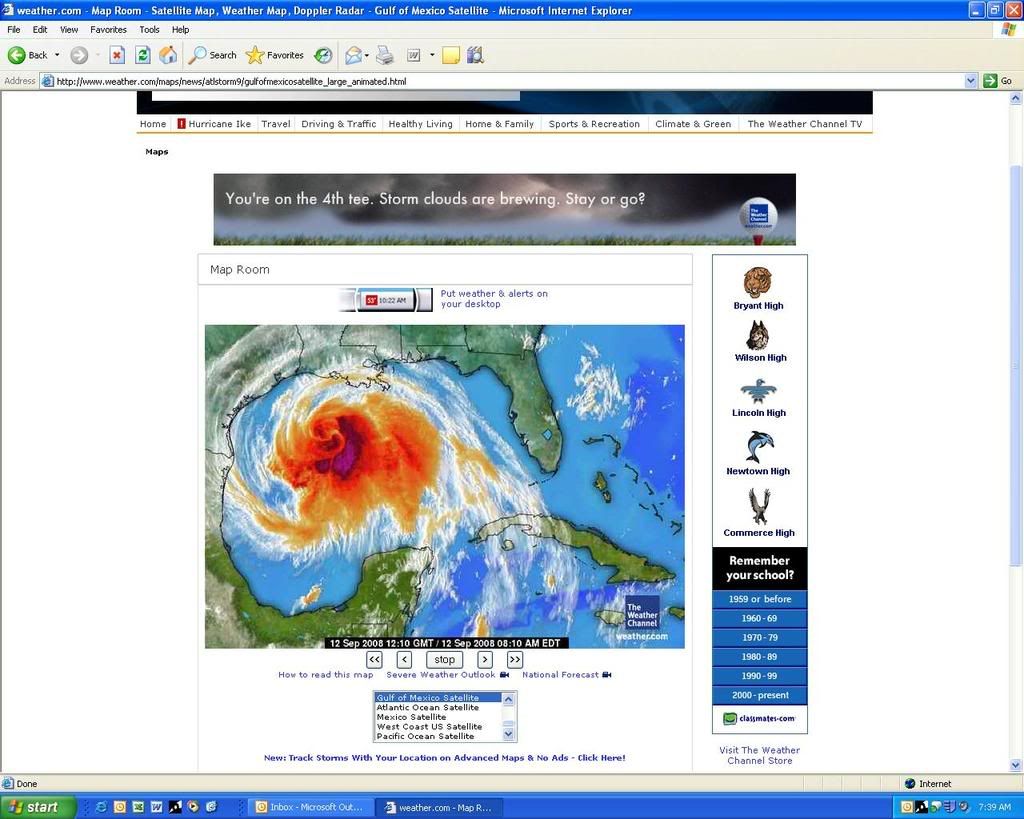
Task: Click the Newtown High dolphin mascot icon
Action: [x=758, y=447]
